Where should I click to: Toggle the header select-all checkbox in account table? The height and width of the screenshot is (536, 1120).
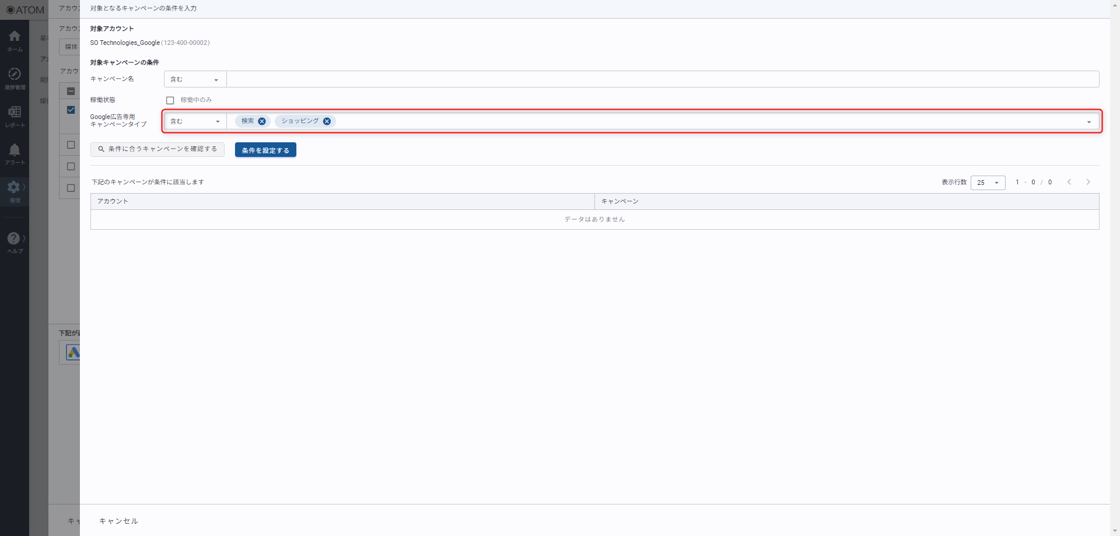tap(71, 91)
